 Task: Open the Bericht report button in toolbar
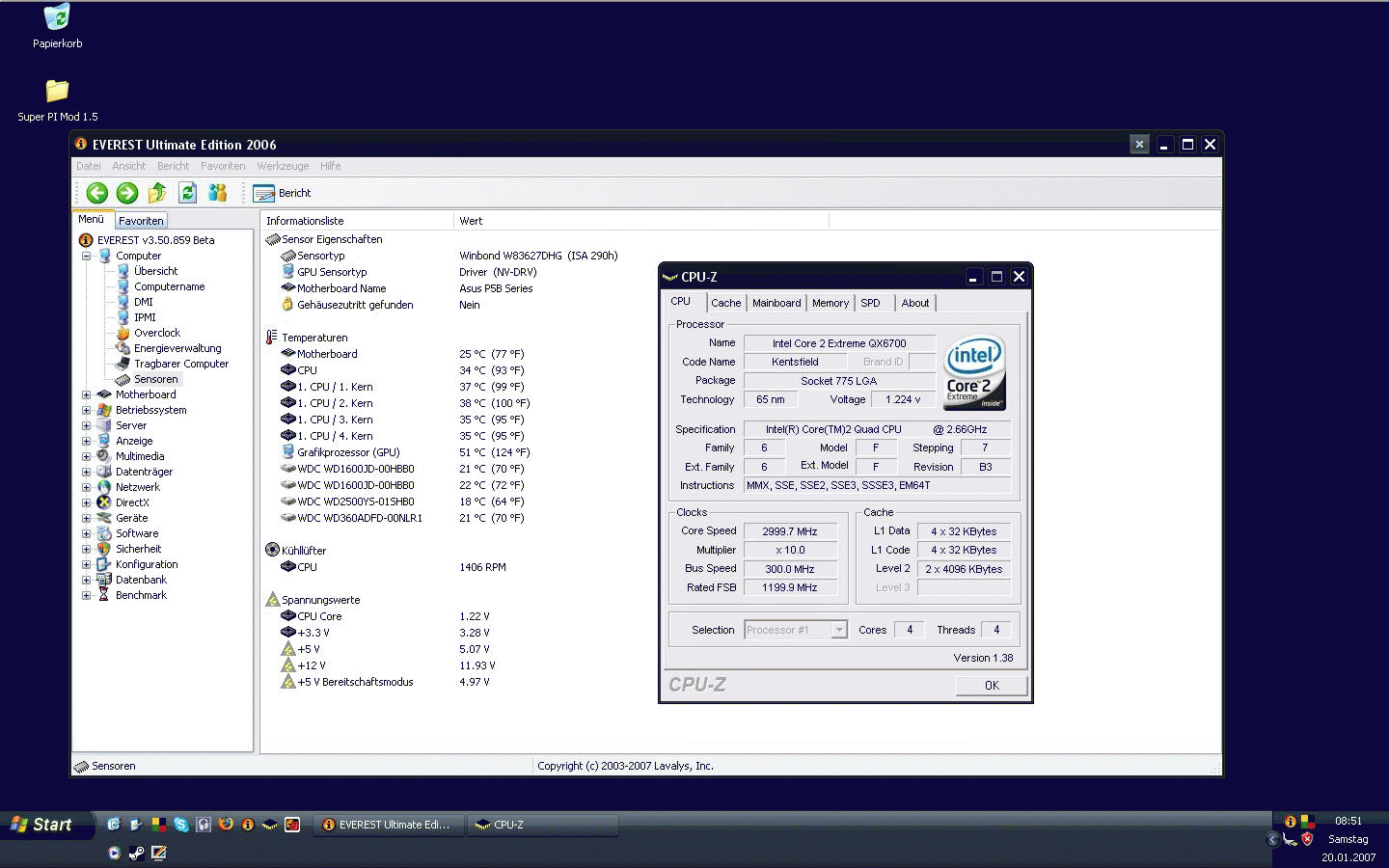click(x=283, y=193)
